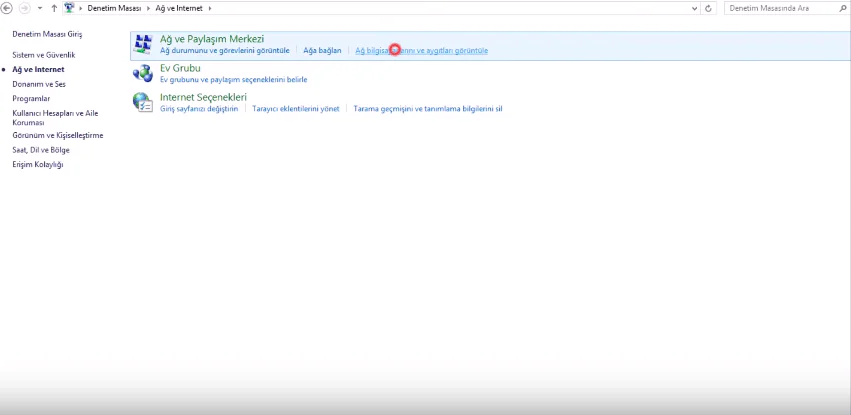Go to Denetim Masası Giriş
This screenshot has height=415, width=851.
pos(47,34)
